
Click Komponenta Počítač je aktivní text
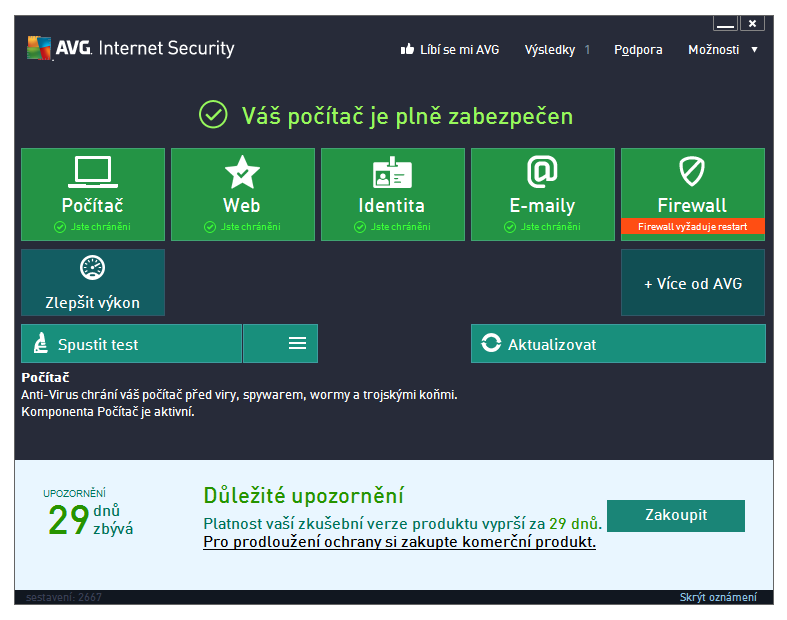pos(107,412)
